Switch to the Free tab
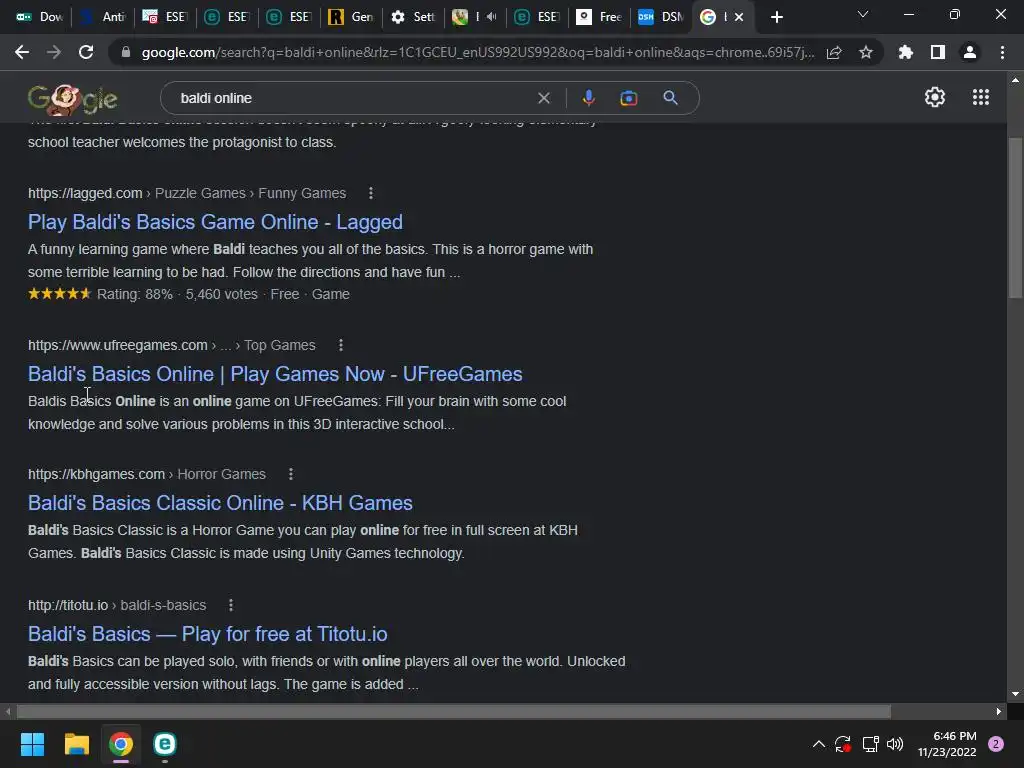Image resolution: width=1024 pixels, height=768 pixels. (600, 17)
